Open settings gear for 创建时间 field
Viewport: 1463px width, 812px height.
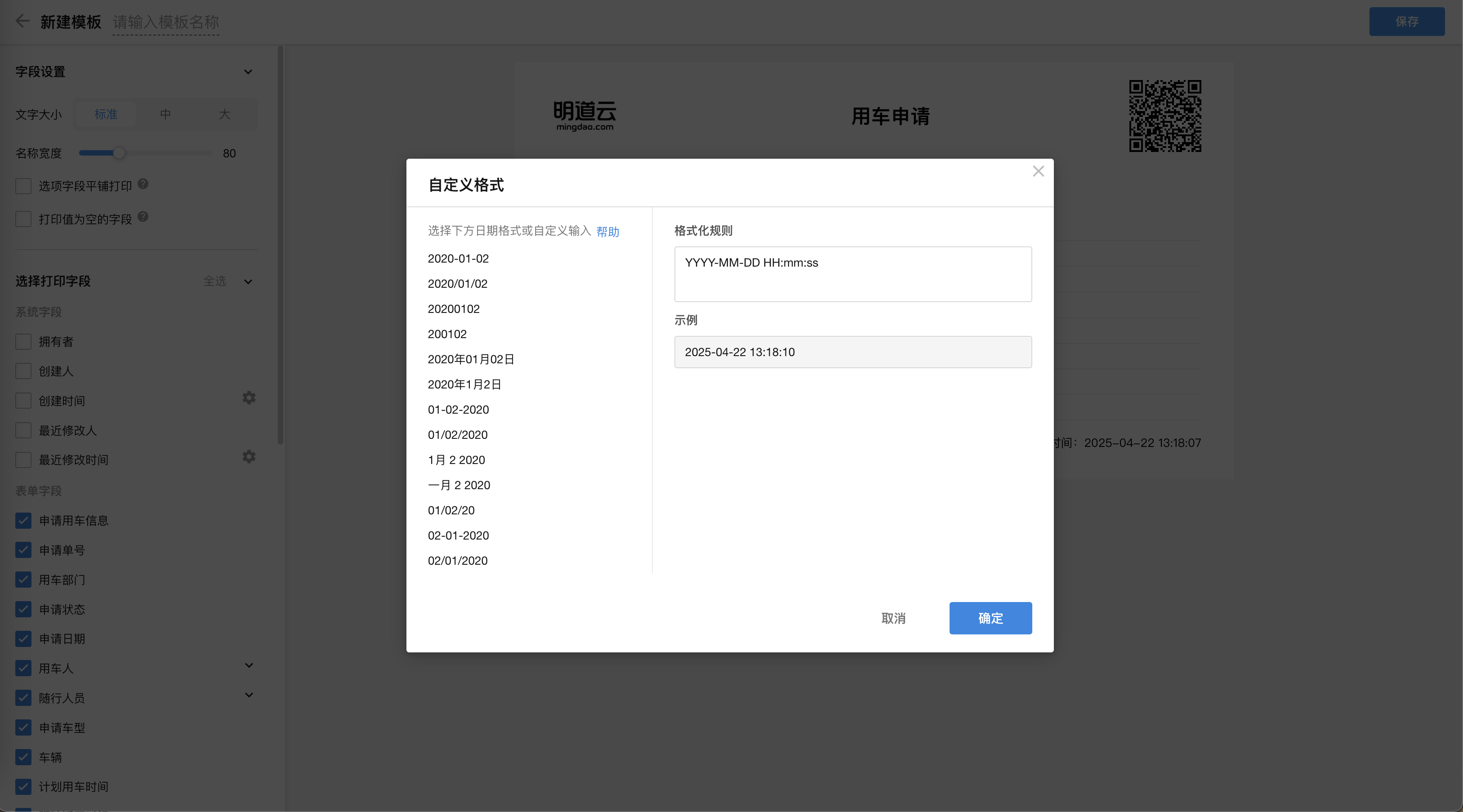coord(249,398)
